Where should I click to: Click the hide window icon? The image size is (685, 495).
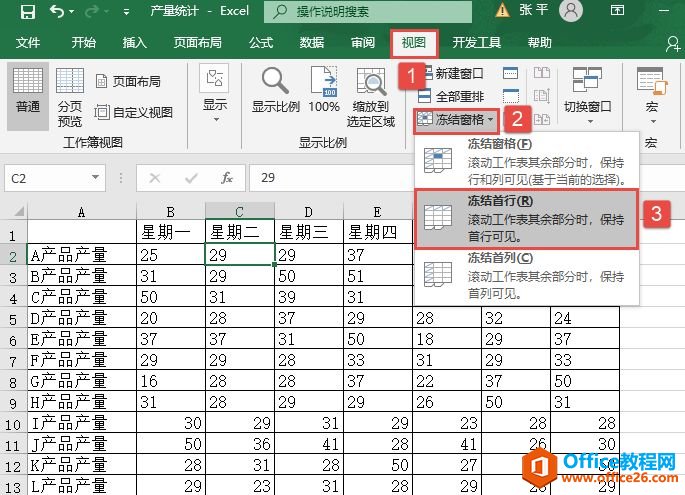pos(510,96)
